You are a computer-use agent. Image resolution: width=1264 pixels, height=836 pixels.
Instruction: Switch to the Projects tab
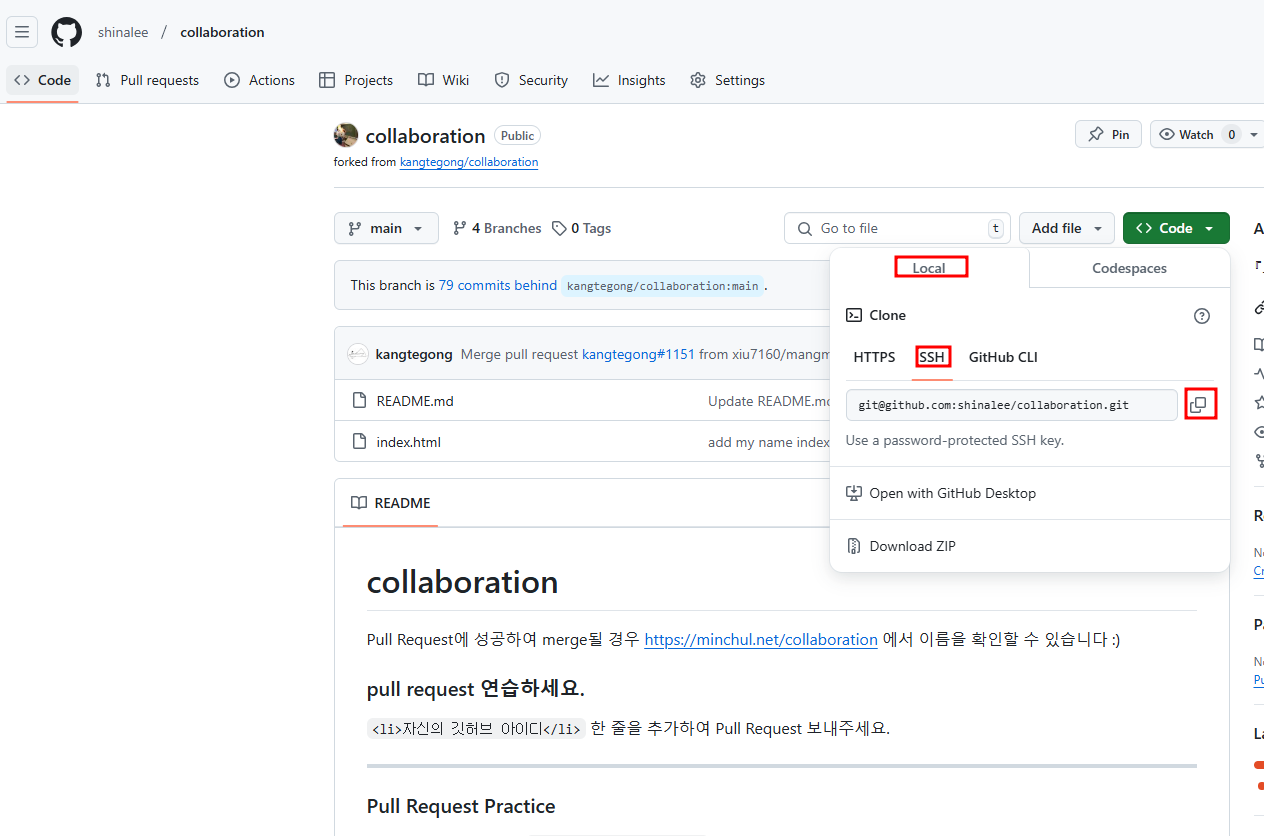[355, 80]
